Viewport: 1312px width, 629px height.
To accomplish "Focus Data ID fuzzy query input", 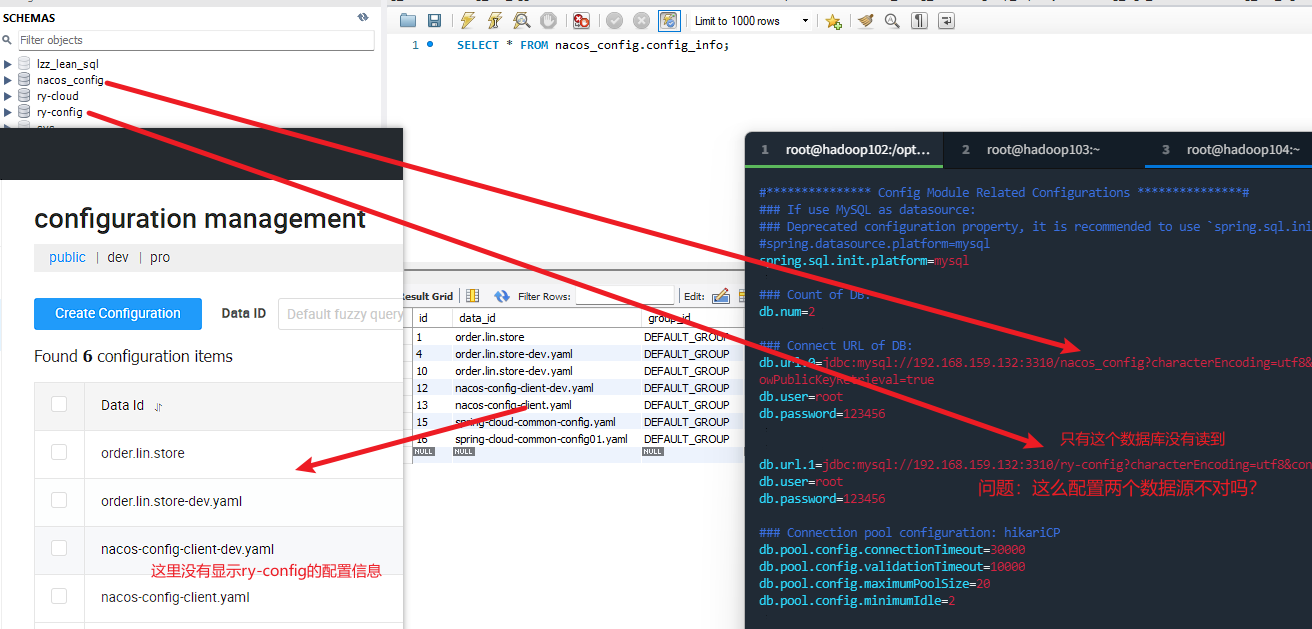I will (x=341, y=314).
